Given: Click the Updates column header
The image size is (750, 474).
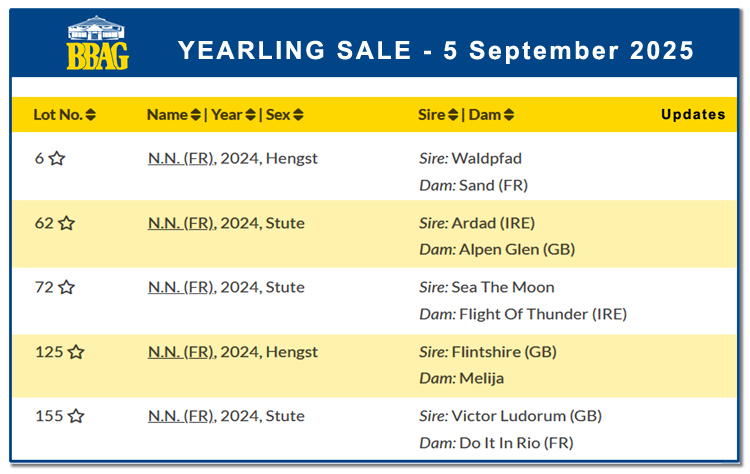Looking at the screenshot, I should tap(693, 114).
